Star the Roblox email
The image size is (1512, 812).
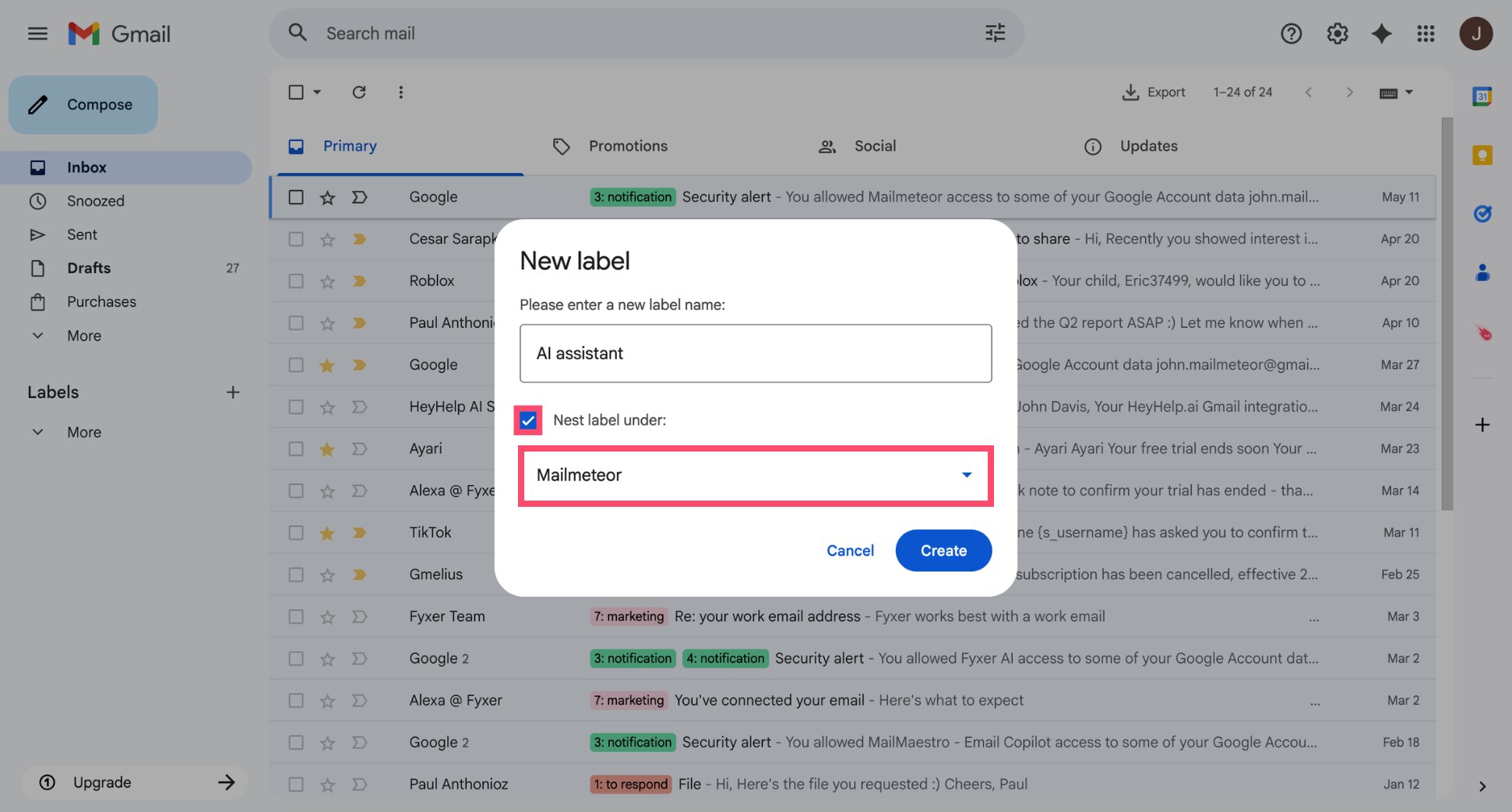click(x=327, y=281)
